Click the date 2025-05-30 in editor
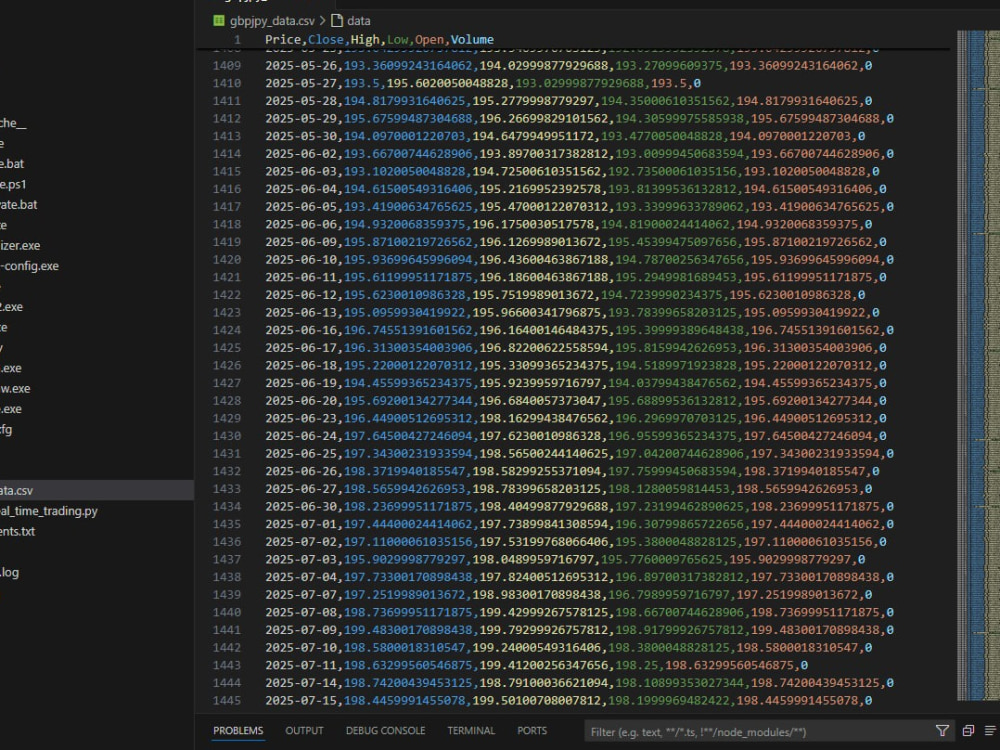The height and width of the screenshot is (750, 1000). pyautogui.click(x=303, y=136)
